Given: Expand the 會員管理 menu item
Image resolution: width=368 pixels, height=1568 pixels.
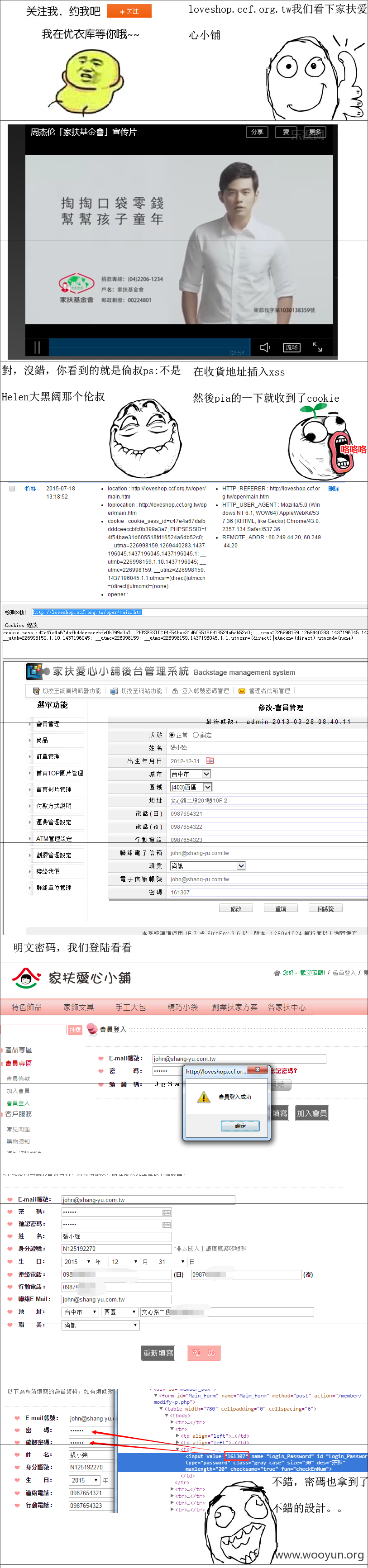Looking at the screenshot, I should tap(48, 724).
